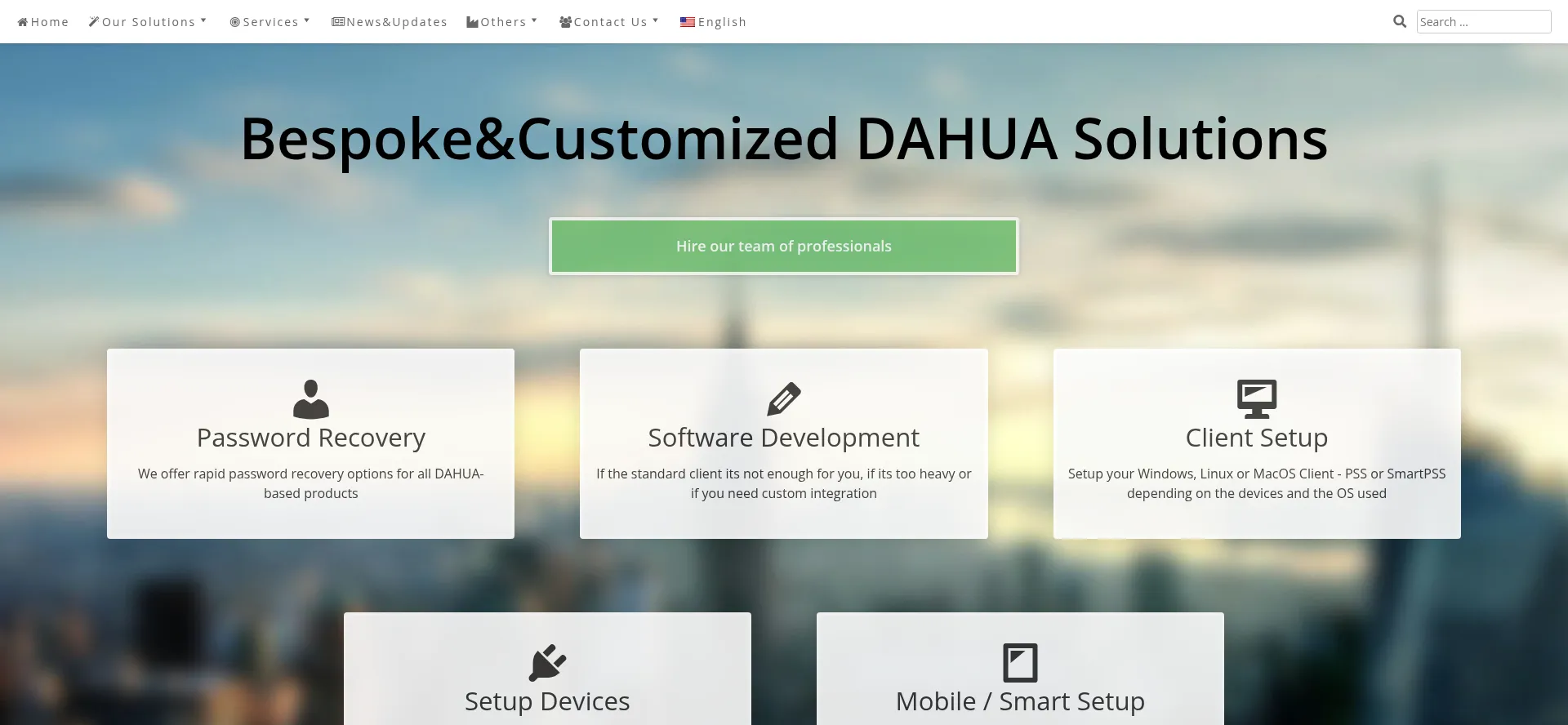Screen dimensions: 1568x725
Task: Expand the Others dropdown arrow
Action: 534,20
